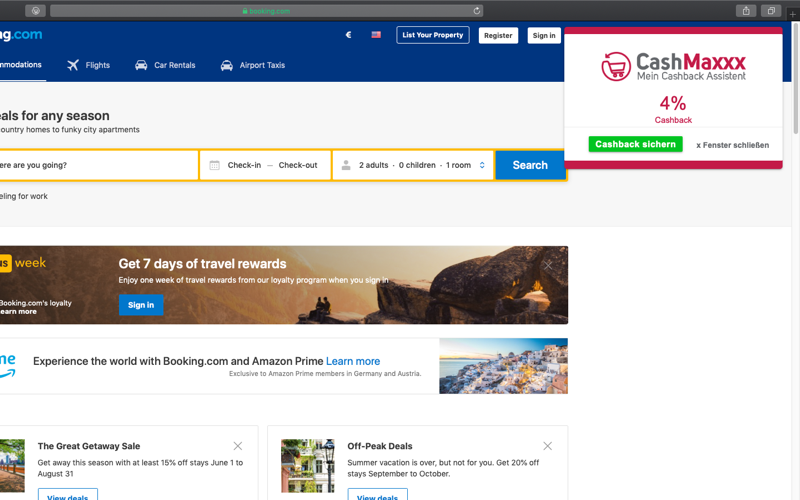Open new tab with plus icon

click(x=792, y=14)
